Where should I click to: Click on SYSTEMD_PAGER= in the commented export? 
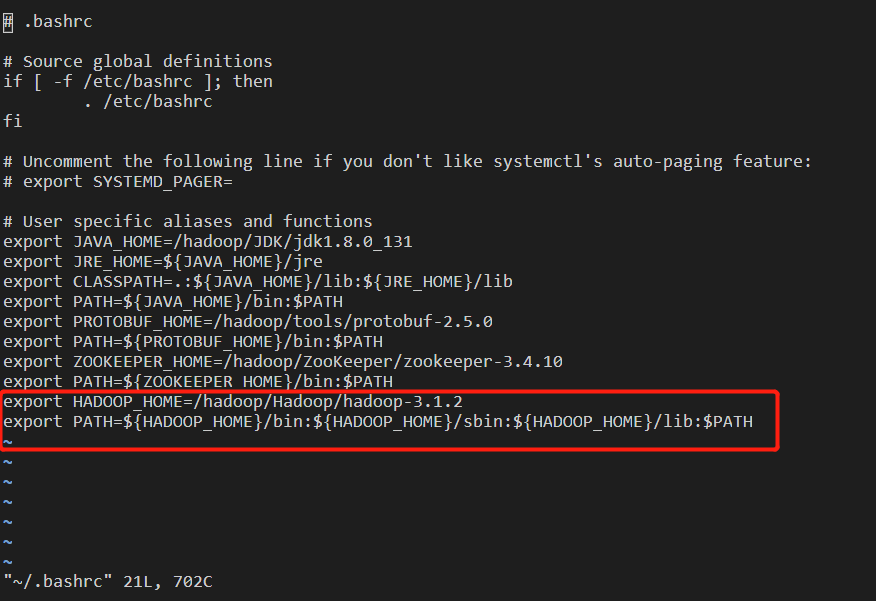[163, 182]
